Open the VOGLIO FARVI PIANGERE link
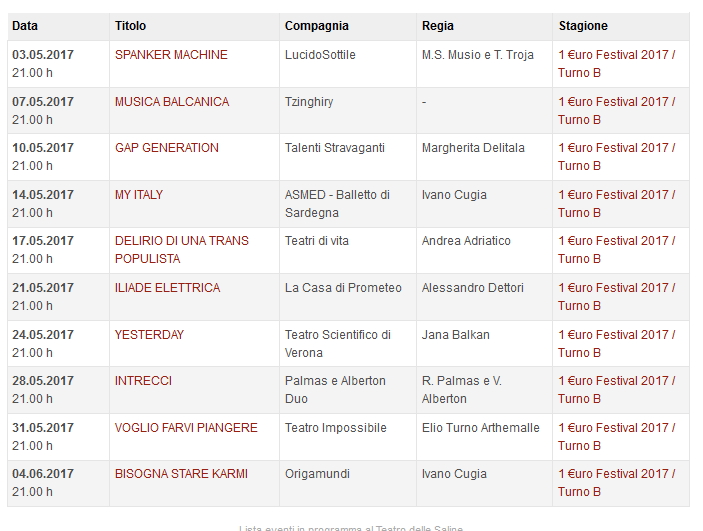This screenshot has height=531, width=703. (186, 428)
